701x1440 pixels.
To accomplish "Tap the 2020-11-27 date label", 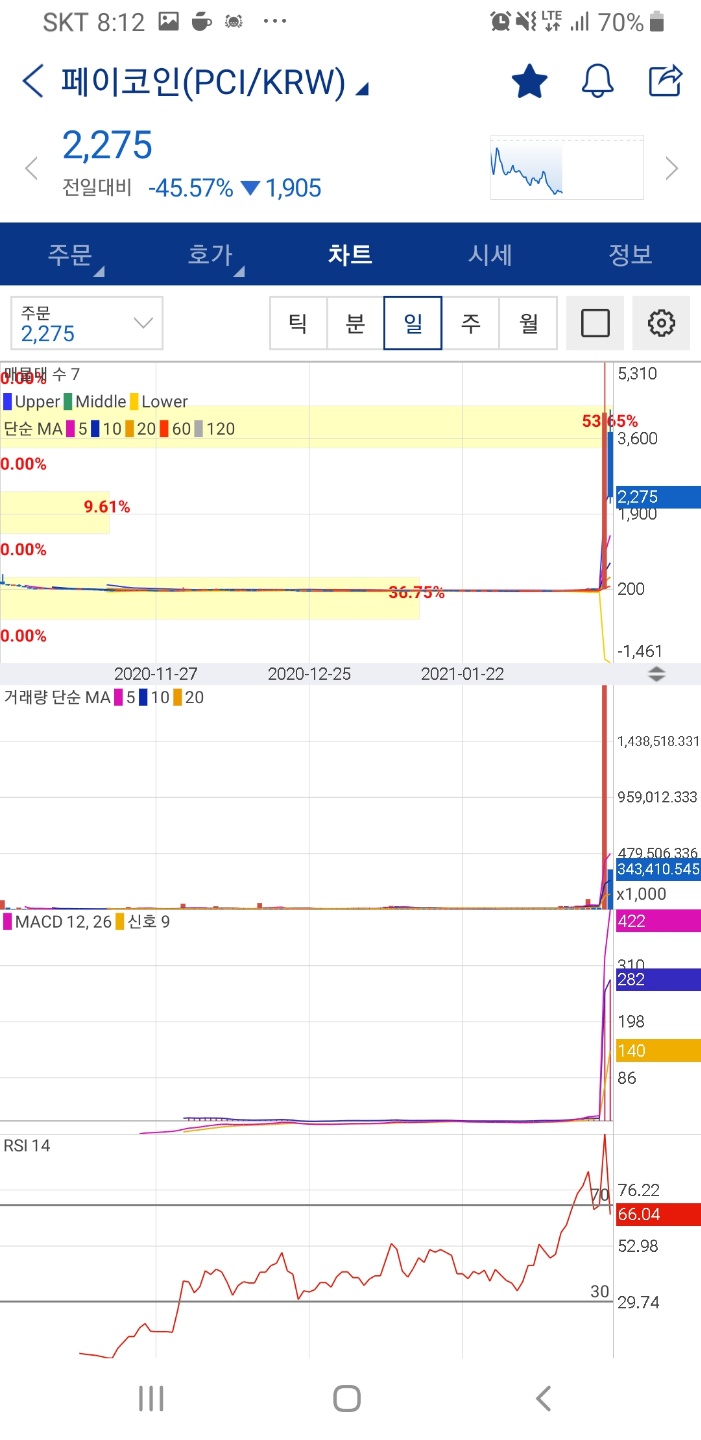I will click(156, 674).
